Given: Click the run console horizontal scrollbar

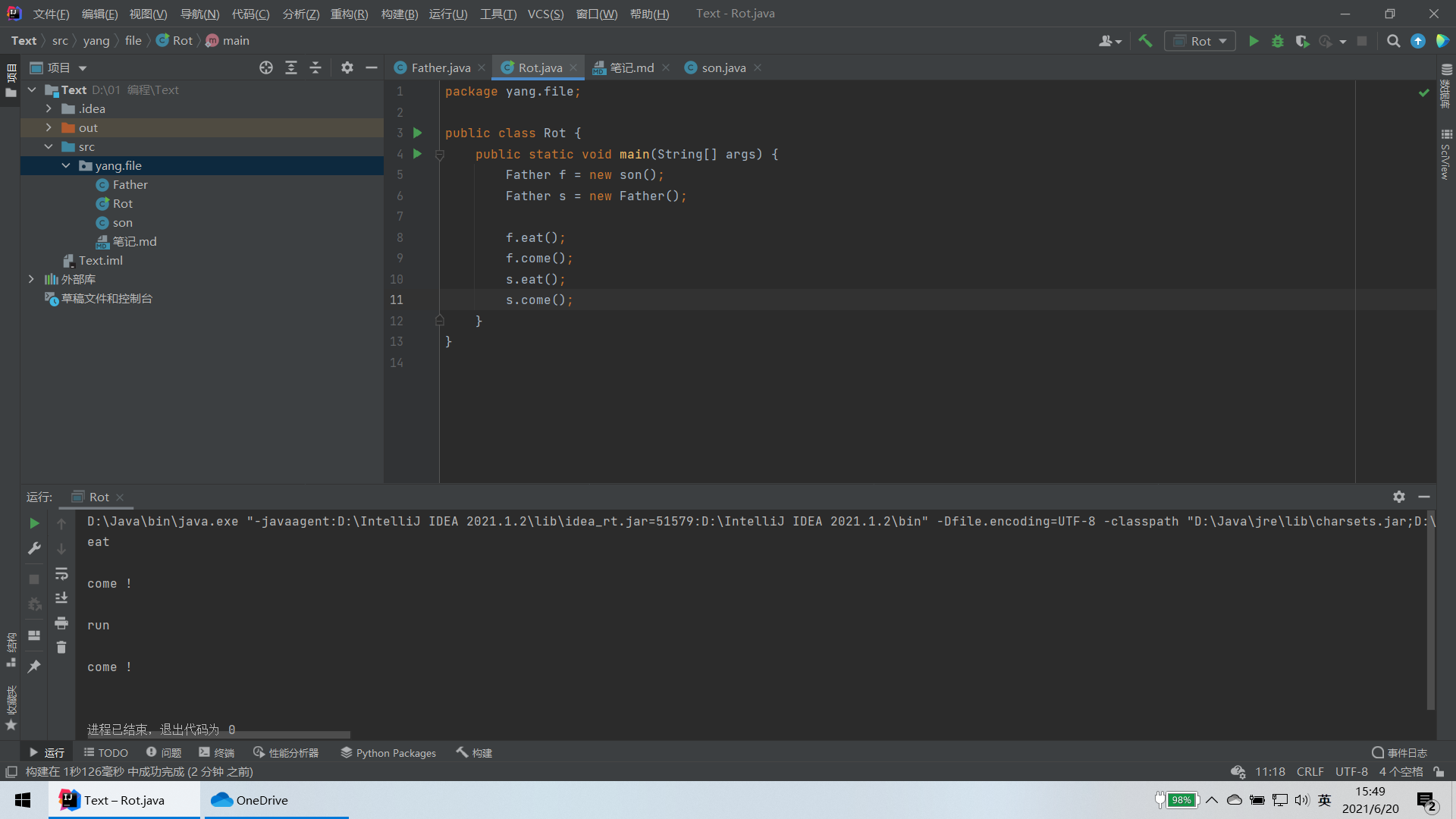Looking at the screenshot, I should 218,734.
